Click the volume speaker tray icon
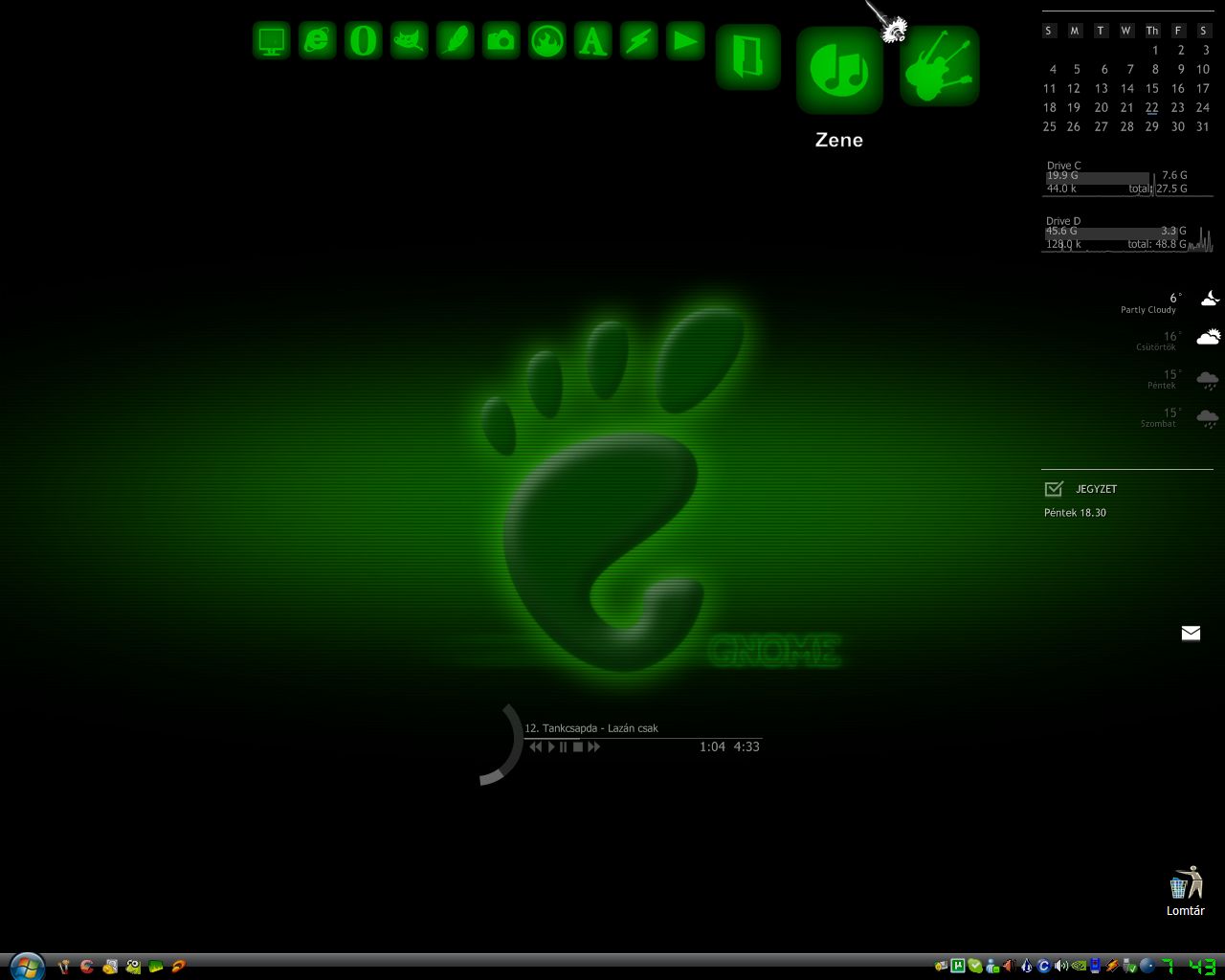The height and width of the screenshot is (980, 1225). pyautogui.click(x=1060, y=966)
